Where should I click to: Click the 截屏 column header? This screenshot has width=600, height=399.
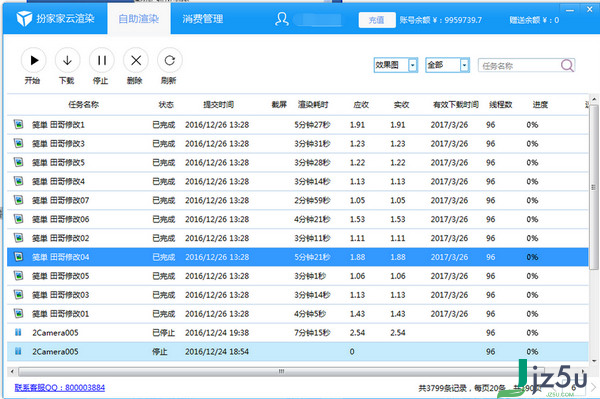click(x=279, y=105)
